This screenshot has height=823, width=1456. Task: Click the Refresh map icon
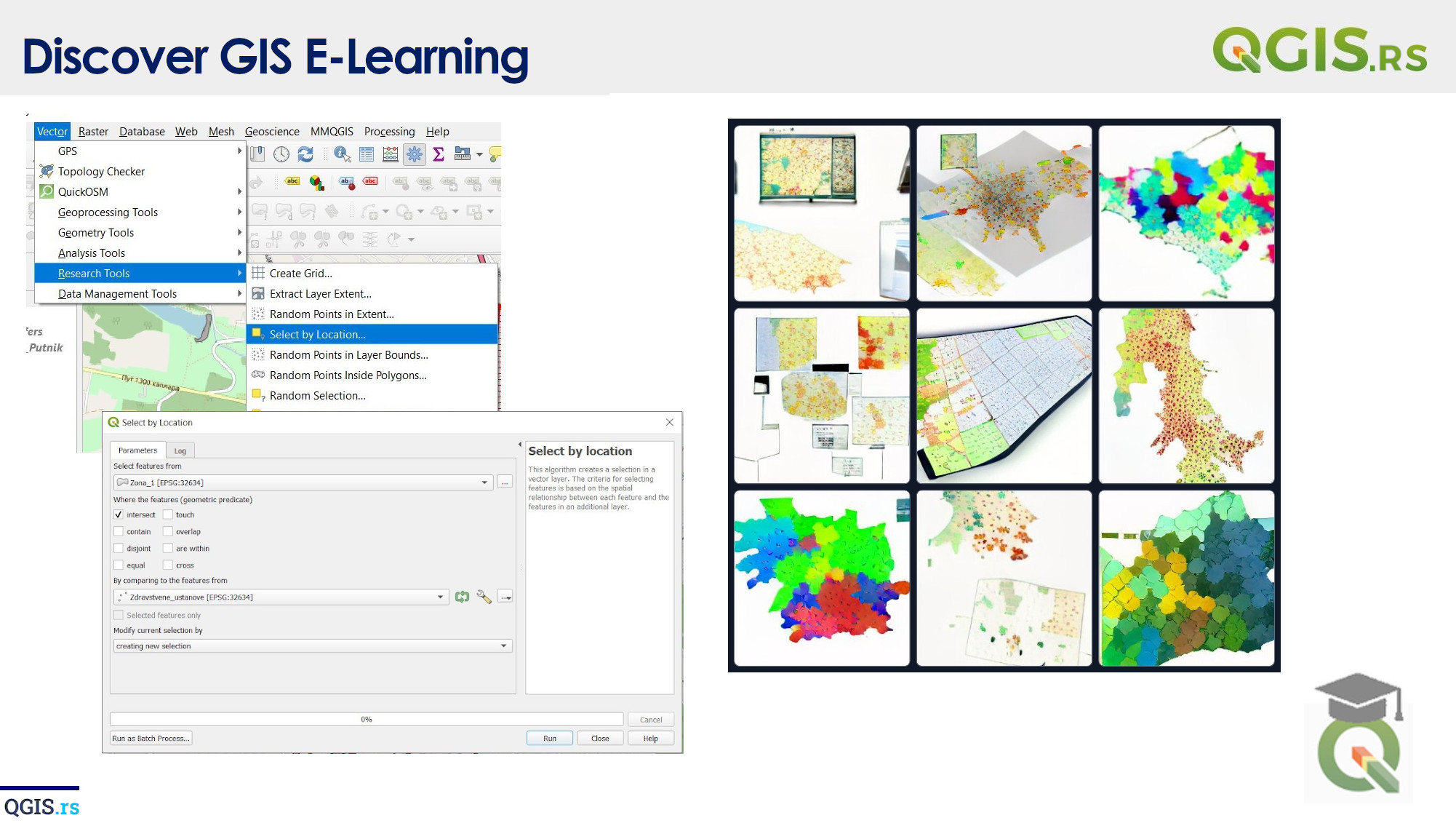[x=305, y=154]
